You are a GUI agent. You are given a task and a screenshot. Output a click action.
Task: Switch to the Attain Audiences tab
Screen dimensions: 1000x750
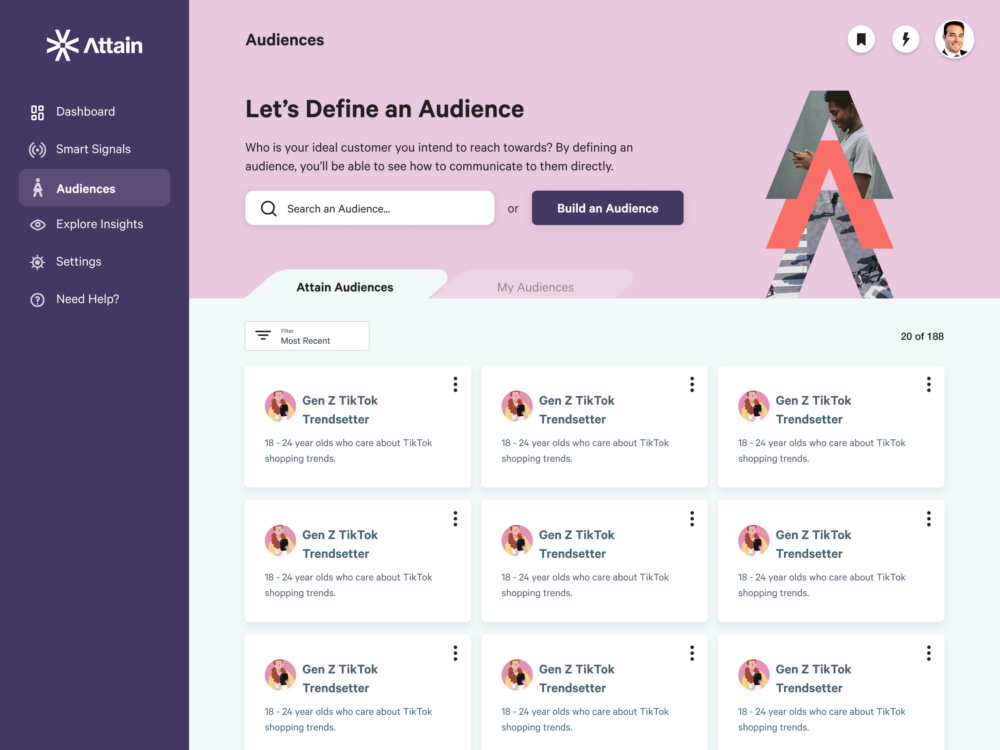(344, 287)
